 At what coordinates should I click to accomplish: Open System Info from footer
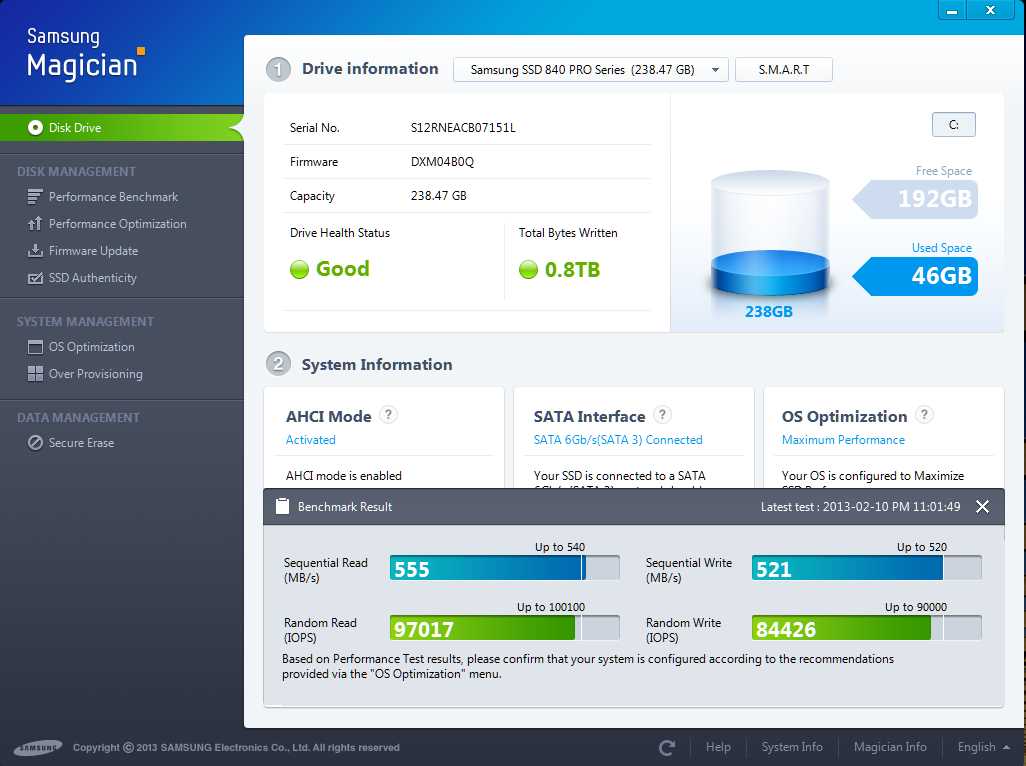(792, 747)
